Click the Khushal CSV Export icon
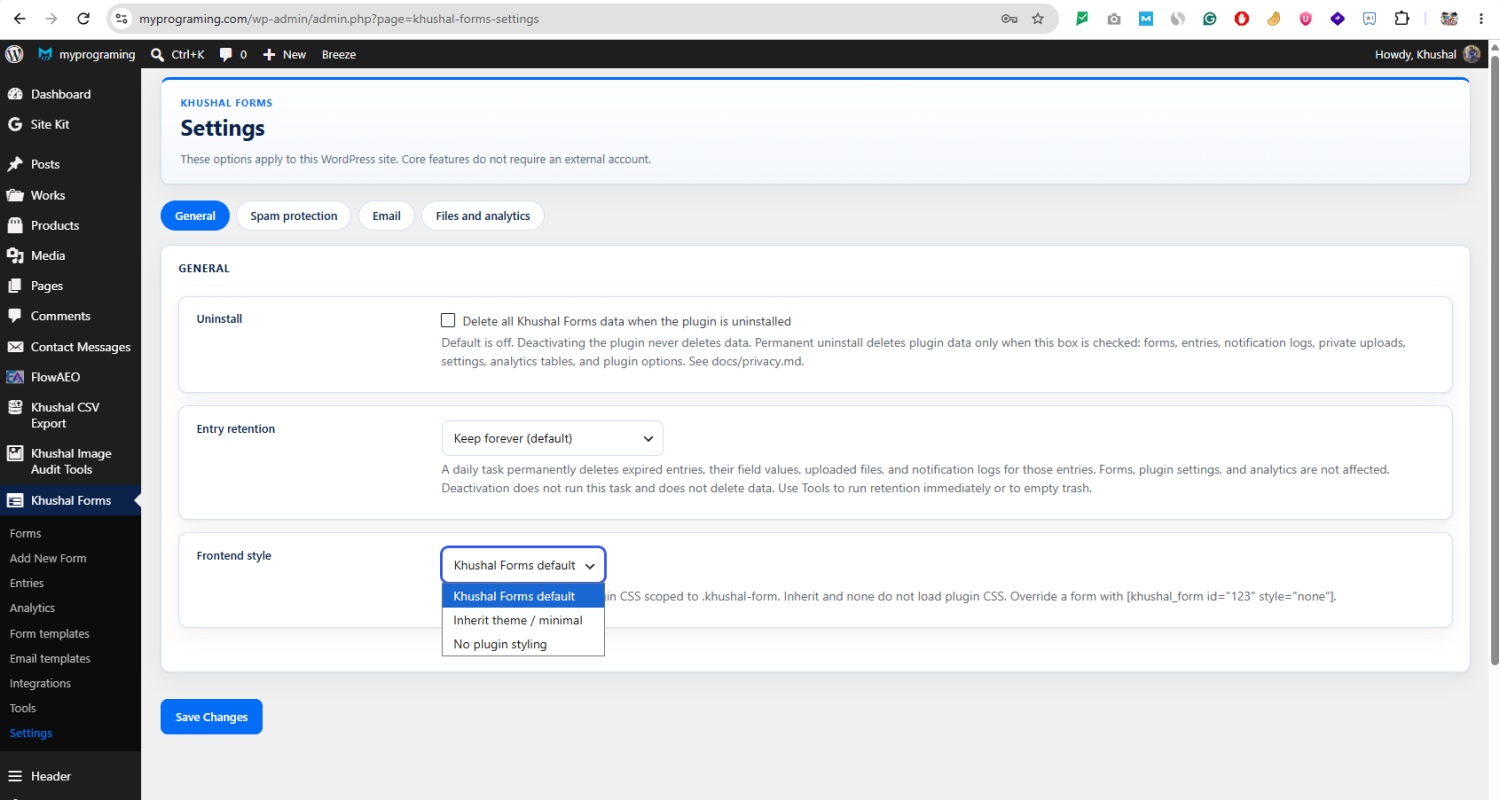 (x=15, y=408)
